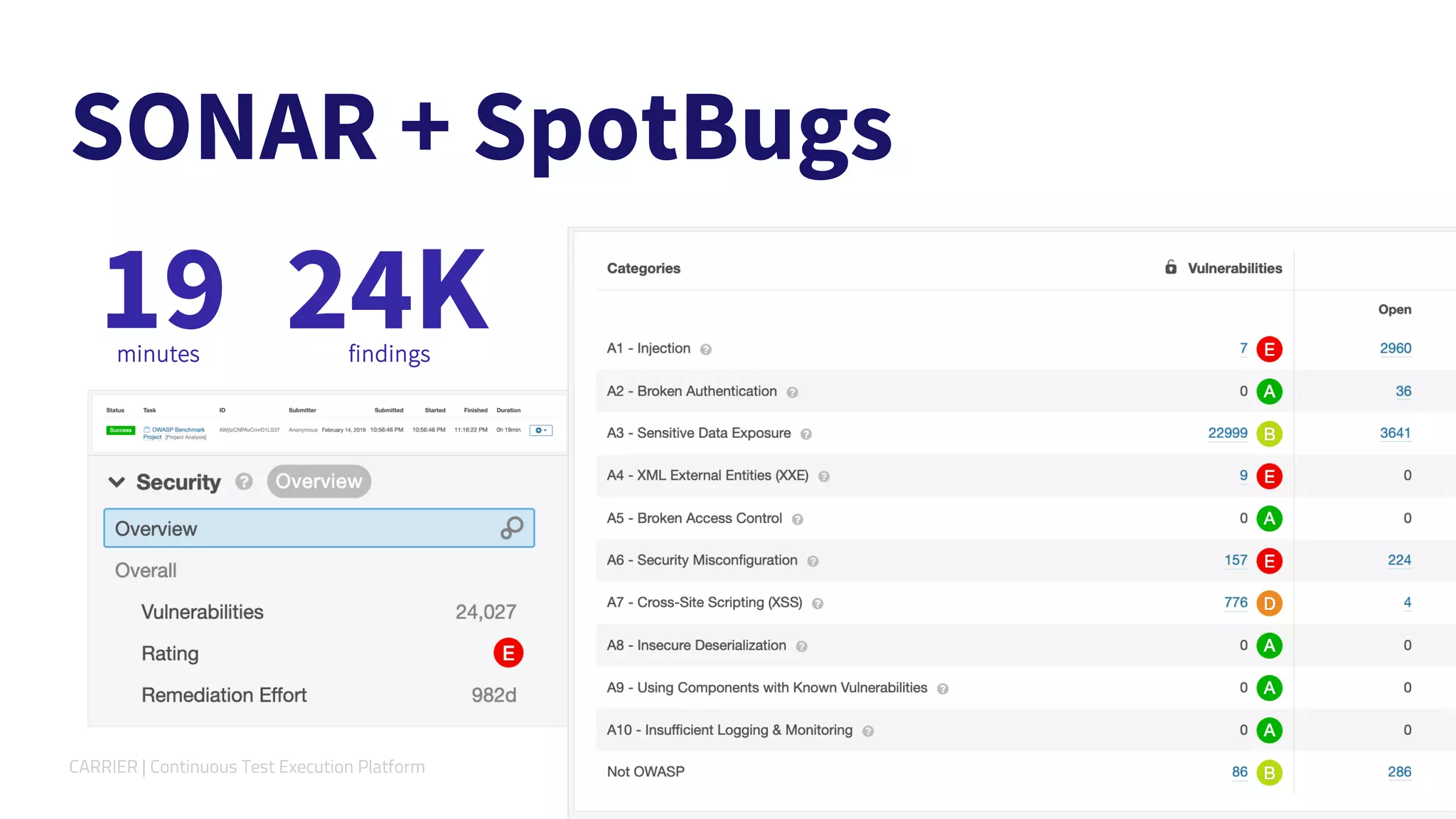
Task: Click OWASP Benchmark project task icon
Action: click(x=146, y=429)
